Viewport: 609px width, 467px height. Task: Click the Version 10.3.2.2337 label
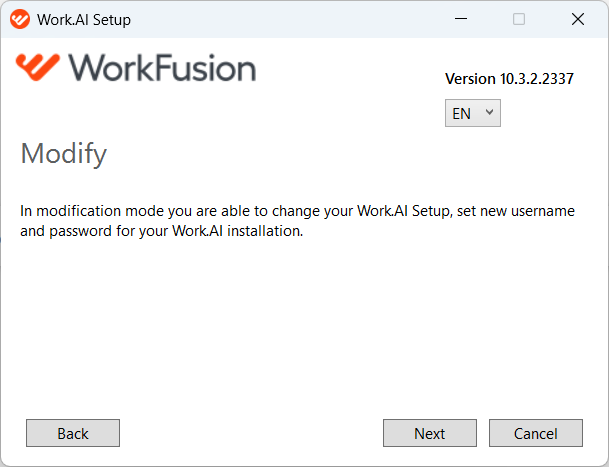[509, 79]
